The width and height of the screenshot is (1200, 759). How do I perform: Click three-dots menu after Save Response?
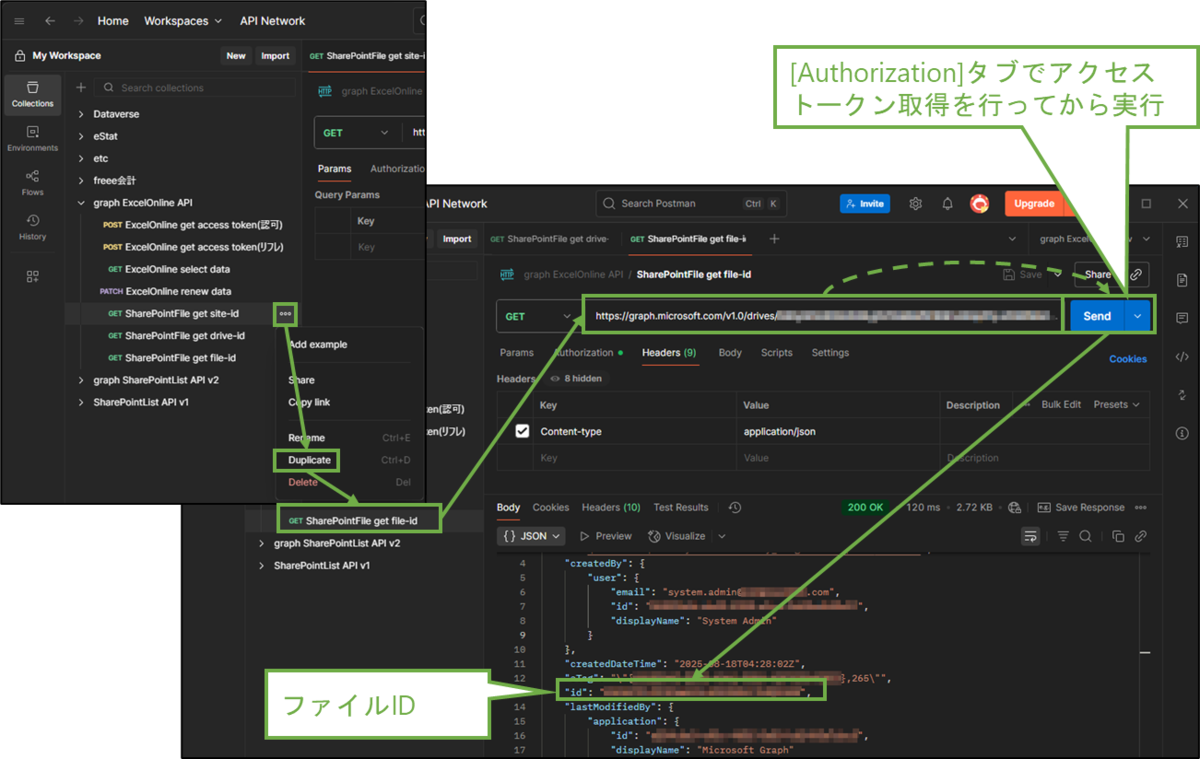(x=1141, y=508)
